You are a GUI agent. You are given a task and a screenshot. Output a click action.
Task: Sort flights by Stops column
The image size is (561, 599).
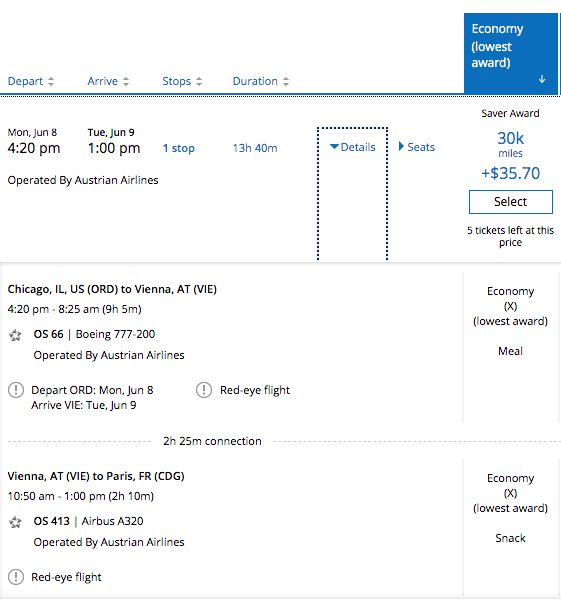point(182,81)
